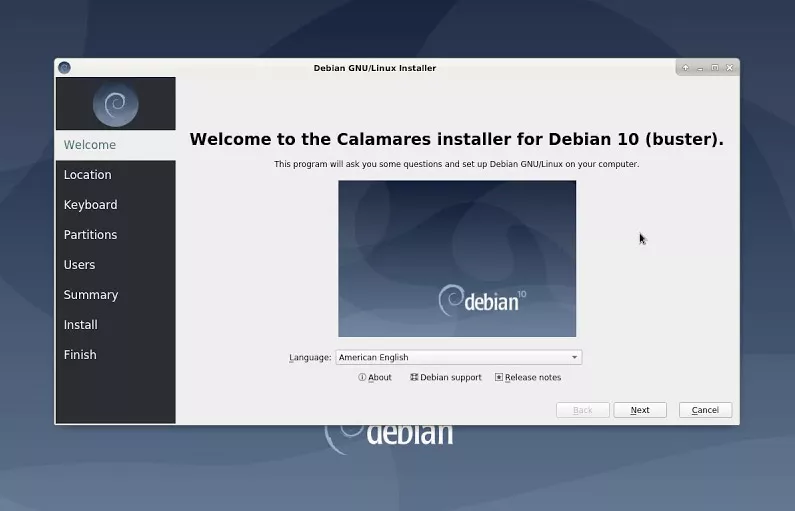Viewport: 795px width, 511px height.
Task: Click the keep-above arrow button in title bar
Action: coord(685,67)
